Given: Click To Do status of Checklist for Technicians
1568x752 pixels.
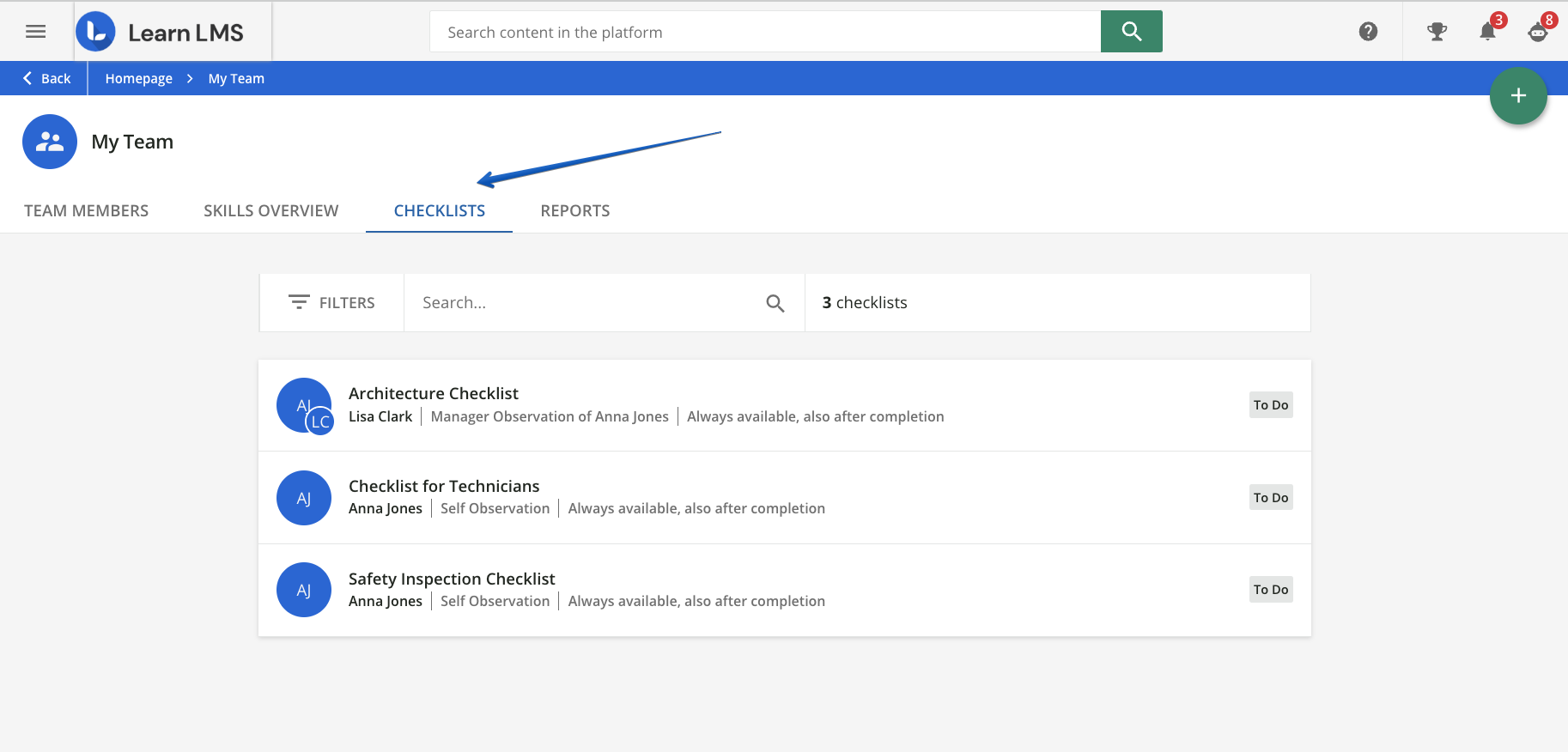Looking at the screenshot, I should tap(1271, 498).
